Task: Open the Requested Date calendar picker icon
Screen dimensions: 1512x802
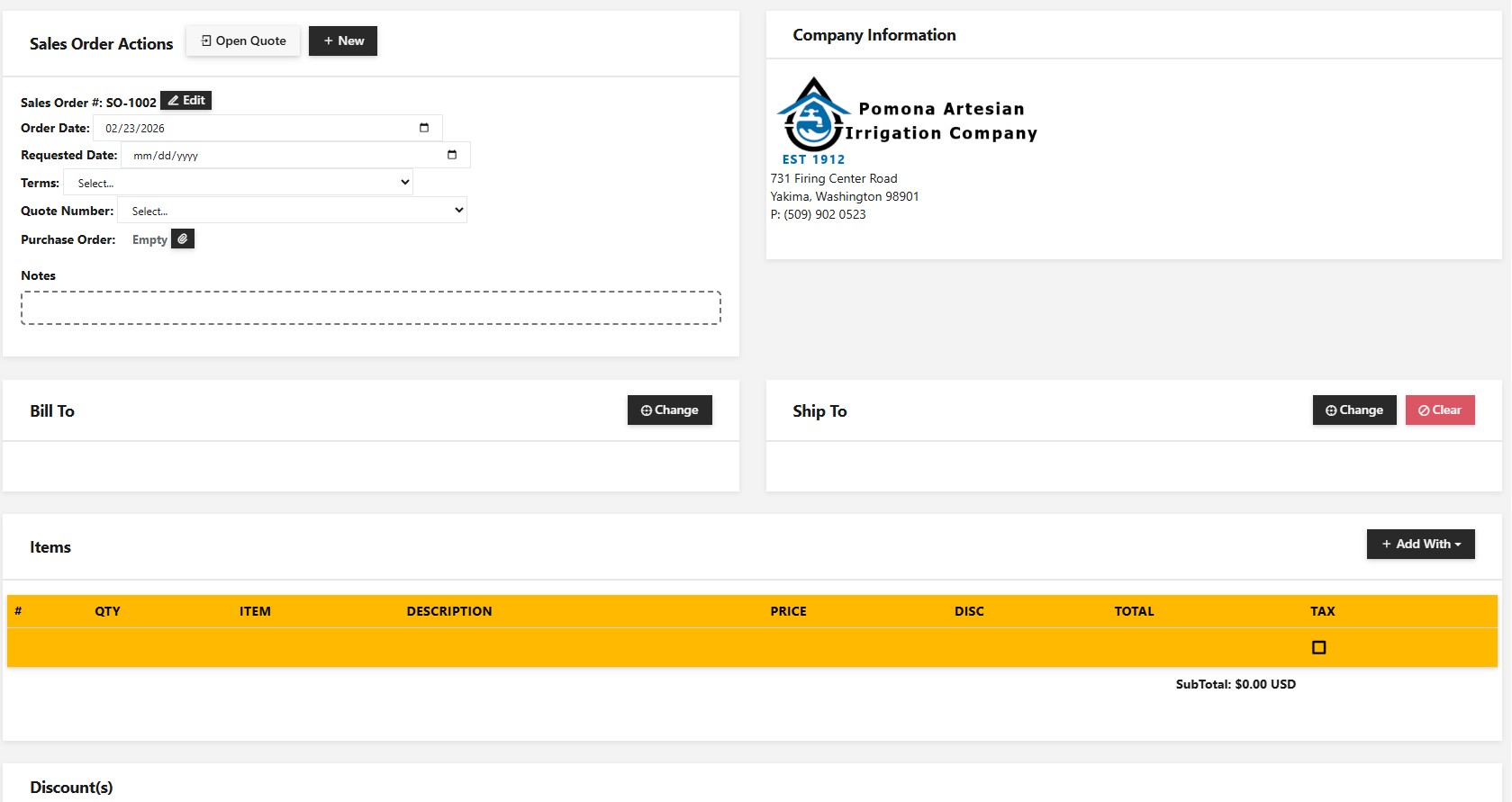Action: click(452, 155)
